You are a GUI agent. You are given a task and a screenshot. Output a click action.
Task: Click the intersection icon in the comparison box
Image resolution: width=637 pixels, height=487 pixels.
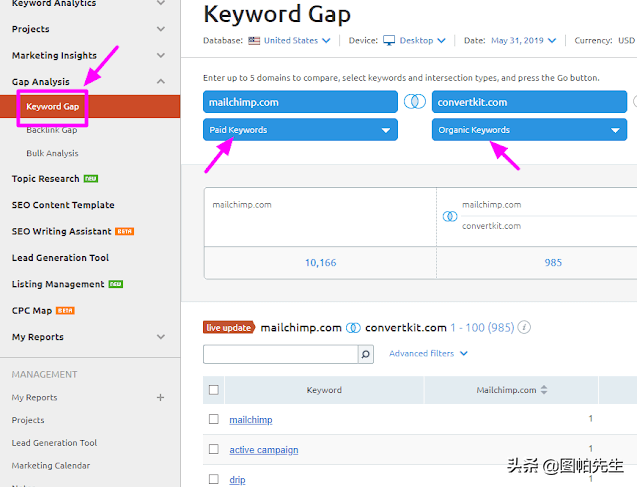tap(450, 216)
